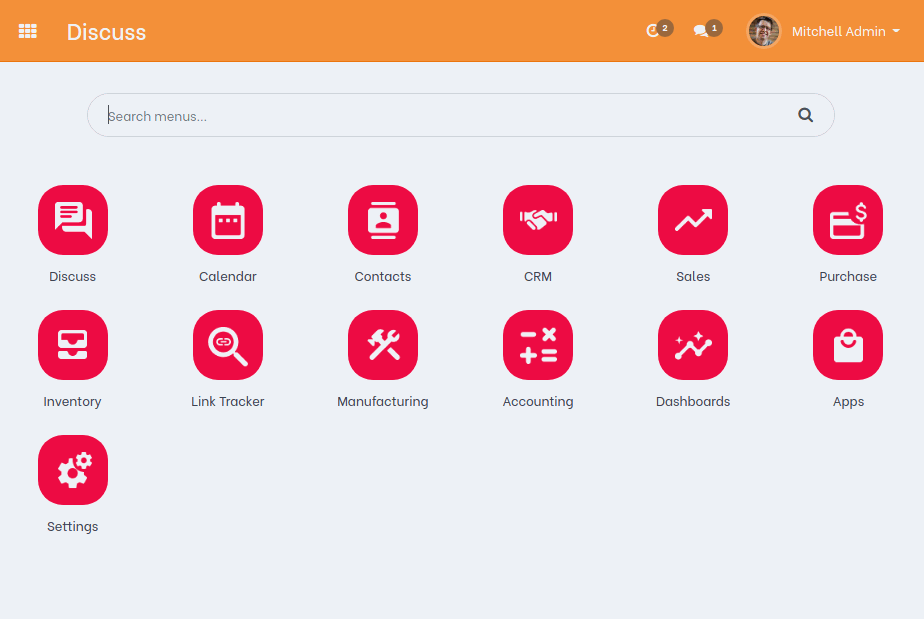
Task: Launch the Link Tracker app
Action: [x=228, y=345]
